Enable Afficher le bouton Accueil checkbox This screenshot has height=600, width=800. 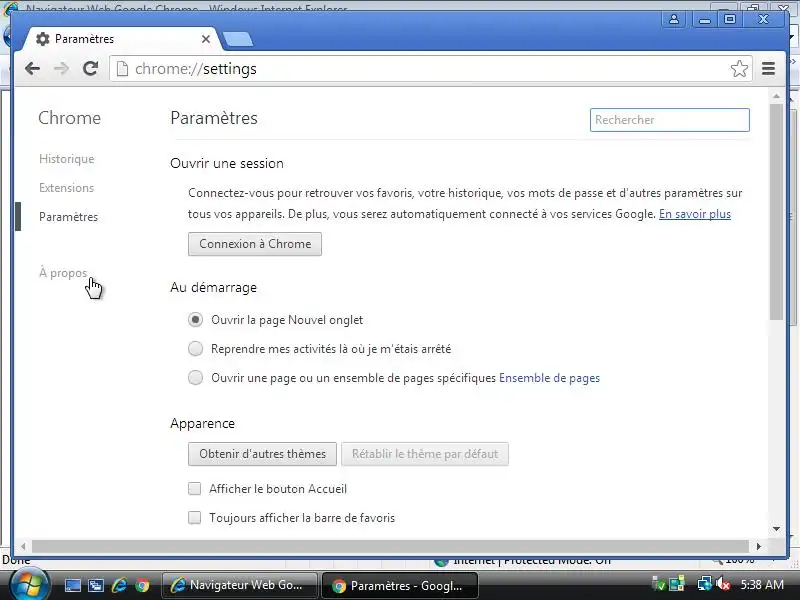click(x=194, y=489)
